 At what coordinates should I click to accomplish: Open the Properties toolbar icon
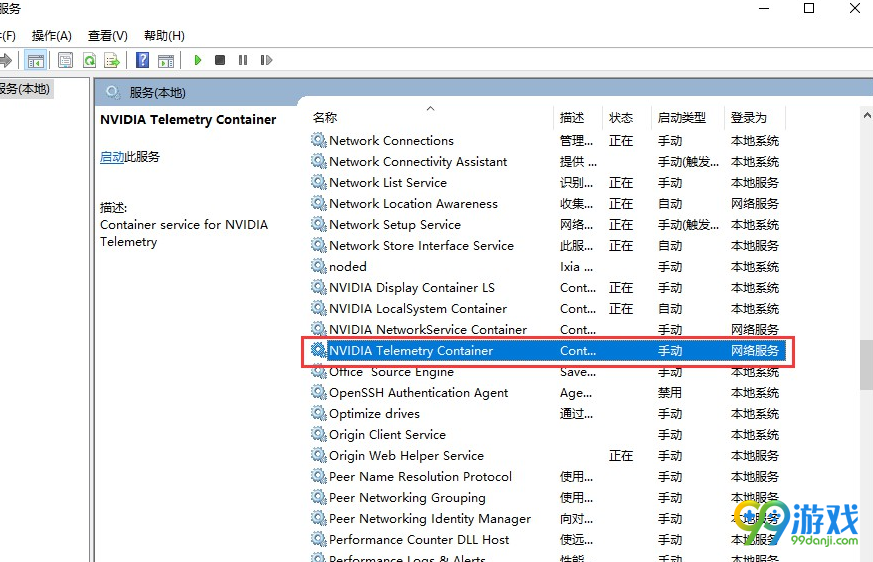tap(65, 60)
